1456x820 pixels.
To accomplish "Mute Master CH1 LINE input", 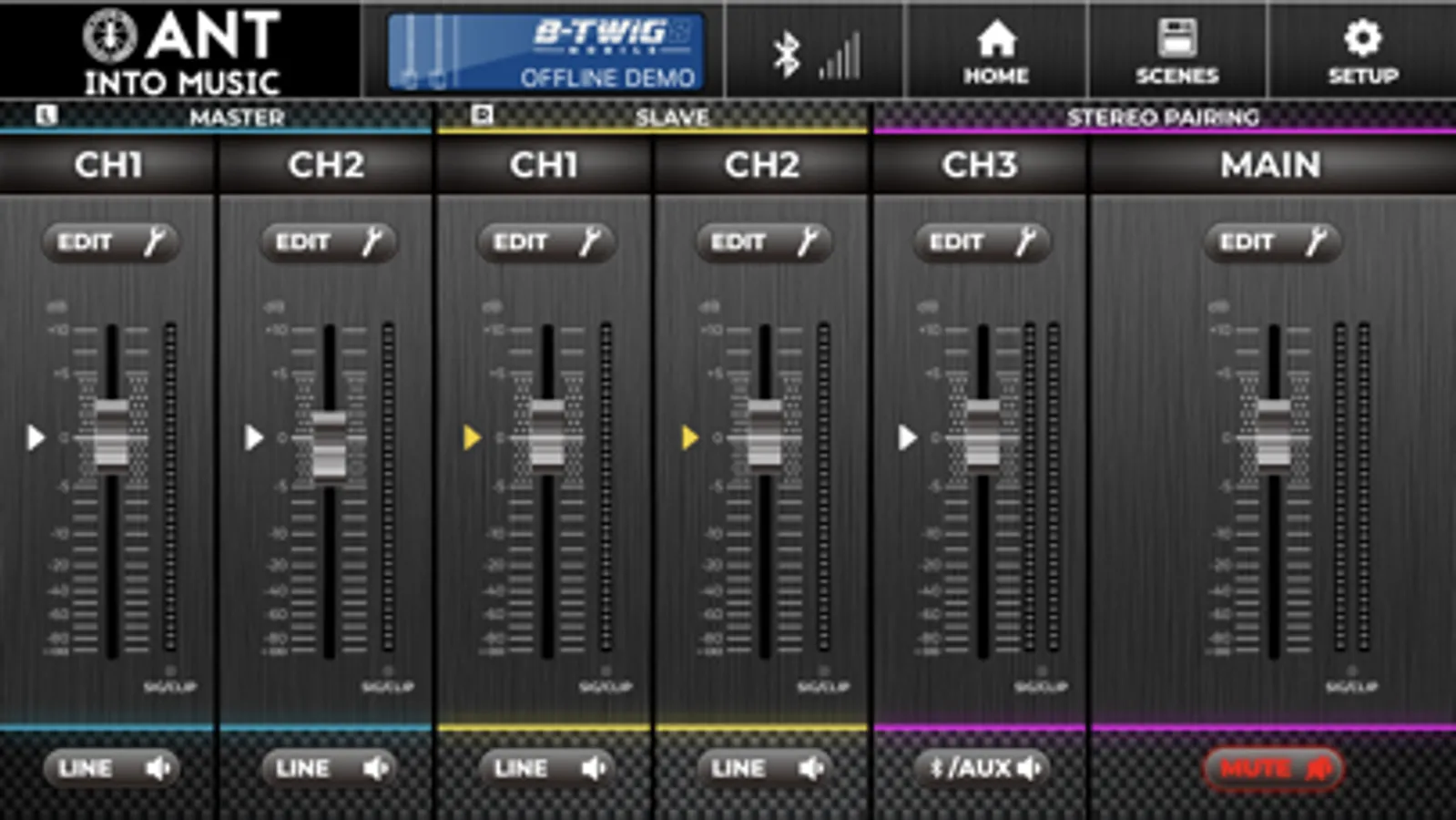I will [x=111, y=768].
